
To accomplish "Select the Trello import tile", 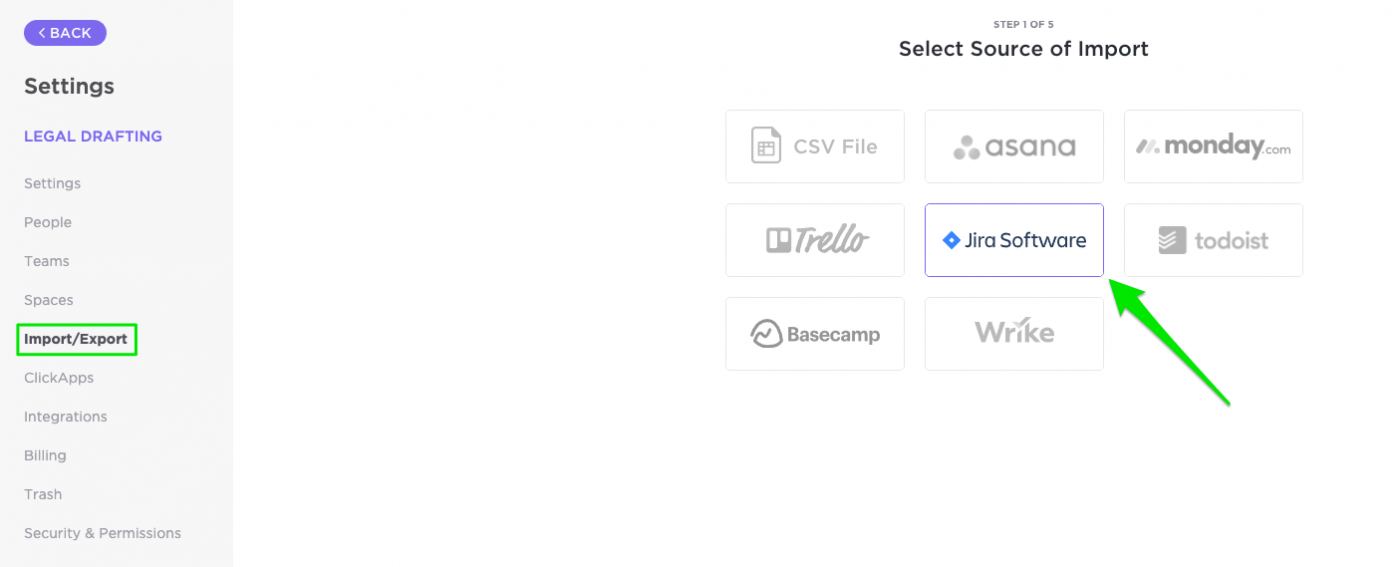I will point(814,240).
